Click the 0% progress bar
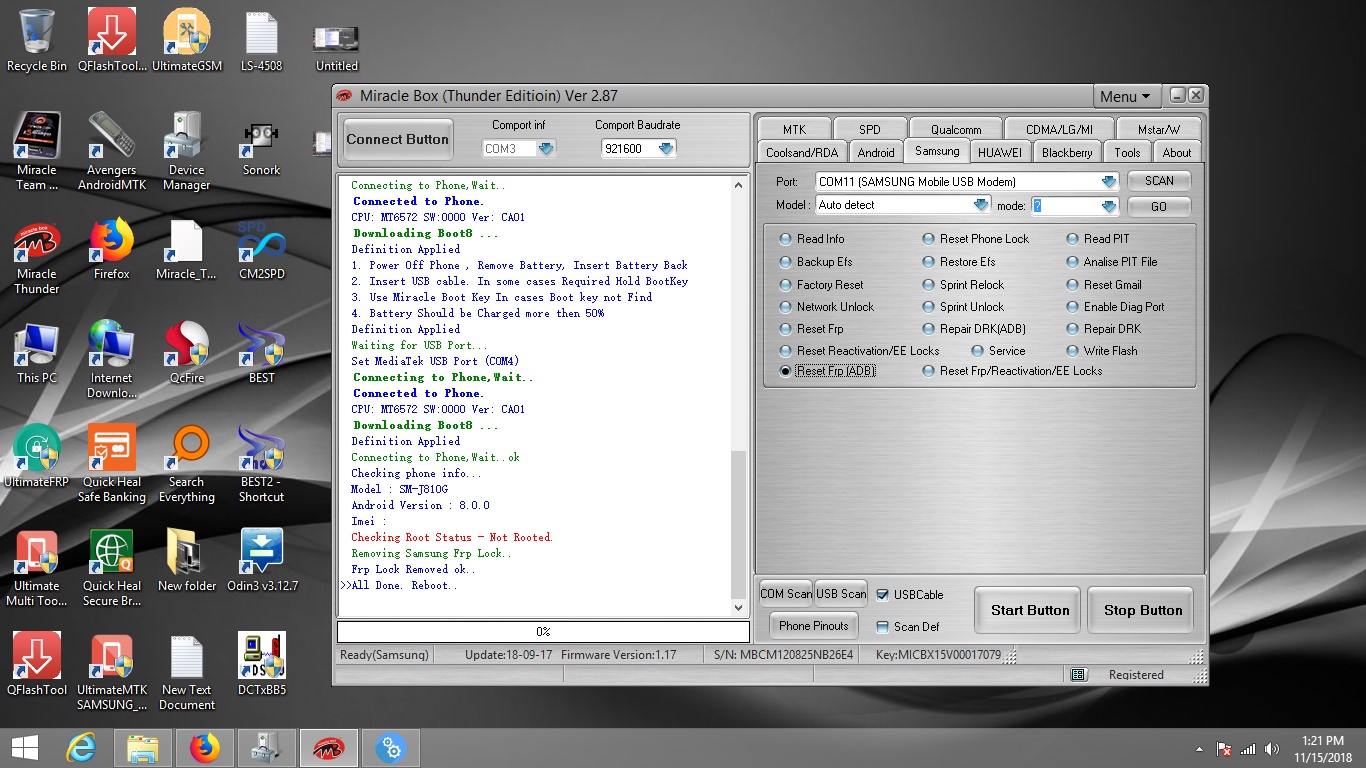The image size is (1366, 768). tap(543, 632)
